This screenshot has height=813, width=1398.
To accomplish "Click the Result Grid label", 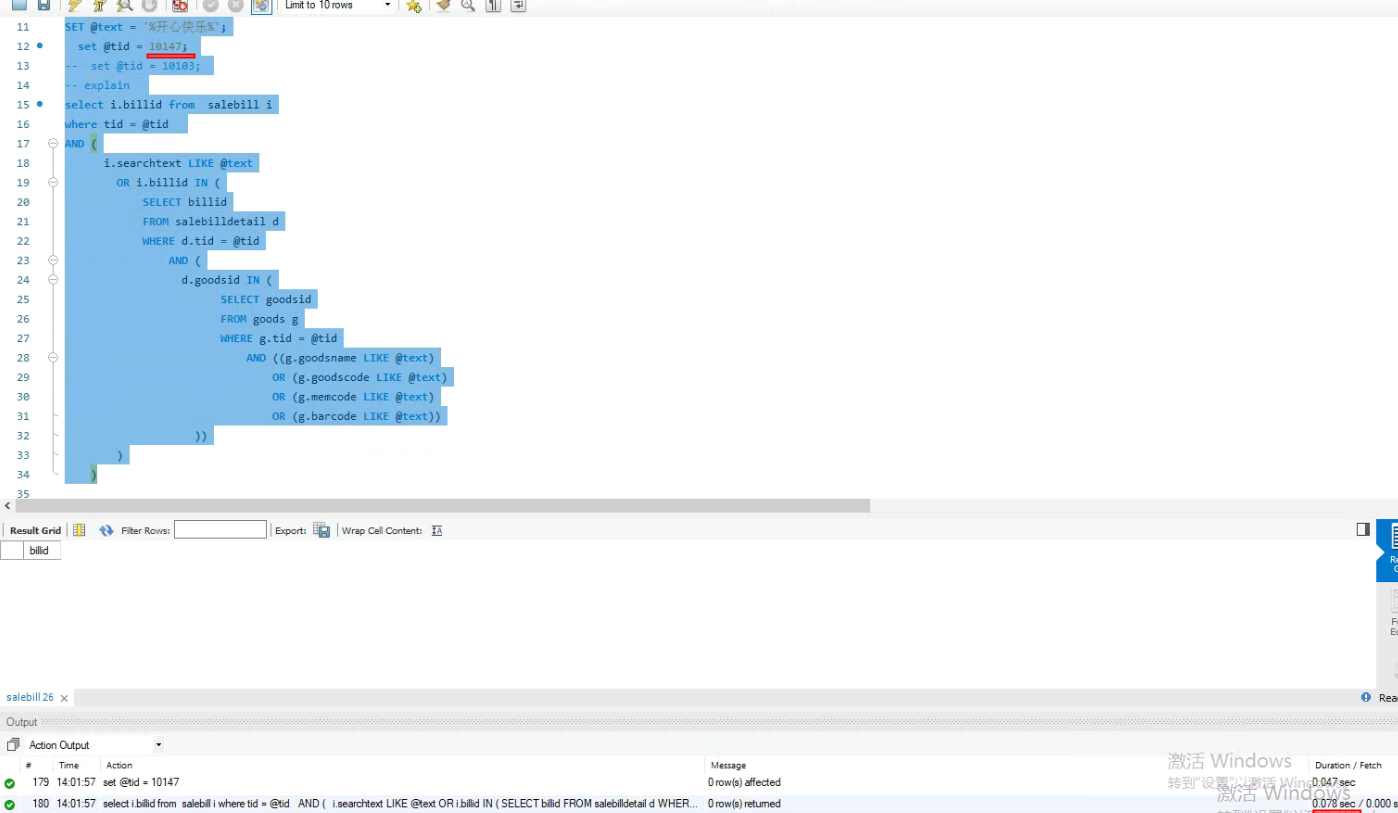I will click(x=35, y=530).
